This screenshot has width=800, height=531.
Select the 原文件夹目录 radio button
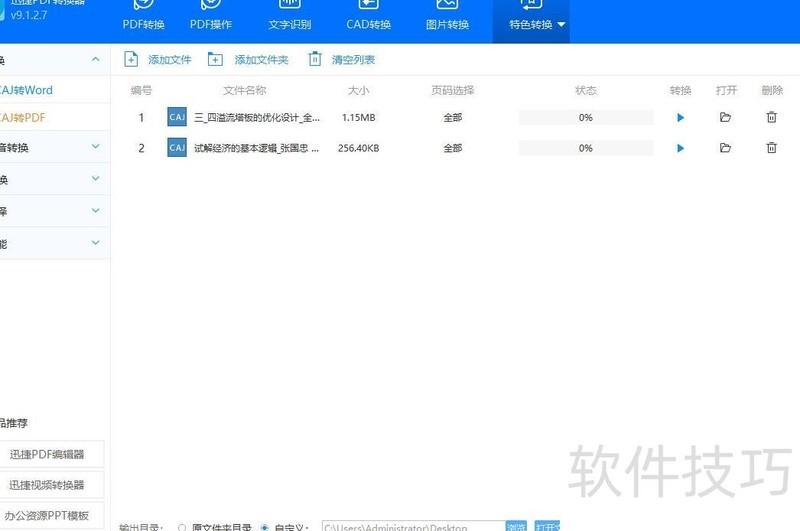pos(182,527)
